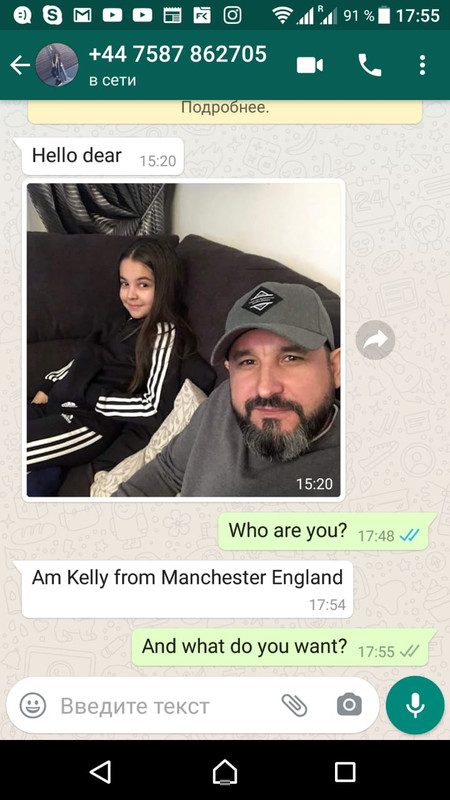Viewport: 450px width, 800px height.
Task: Forward the received photo with arrow icon
Action: (x=375, y=340)
